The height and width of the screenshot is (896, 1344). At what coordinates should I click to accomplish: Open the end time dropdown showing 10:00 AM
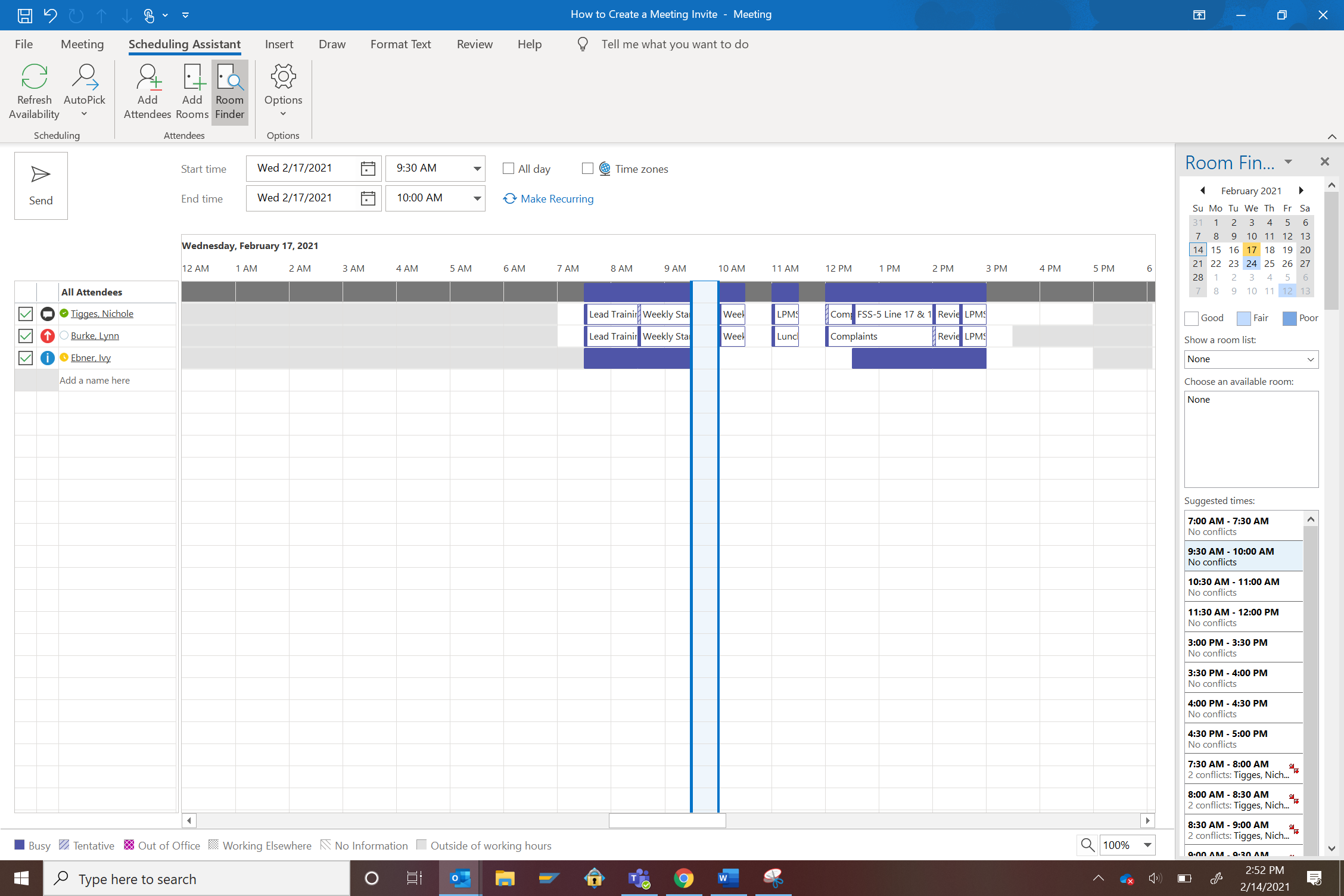[x=476, y=198]
